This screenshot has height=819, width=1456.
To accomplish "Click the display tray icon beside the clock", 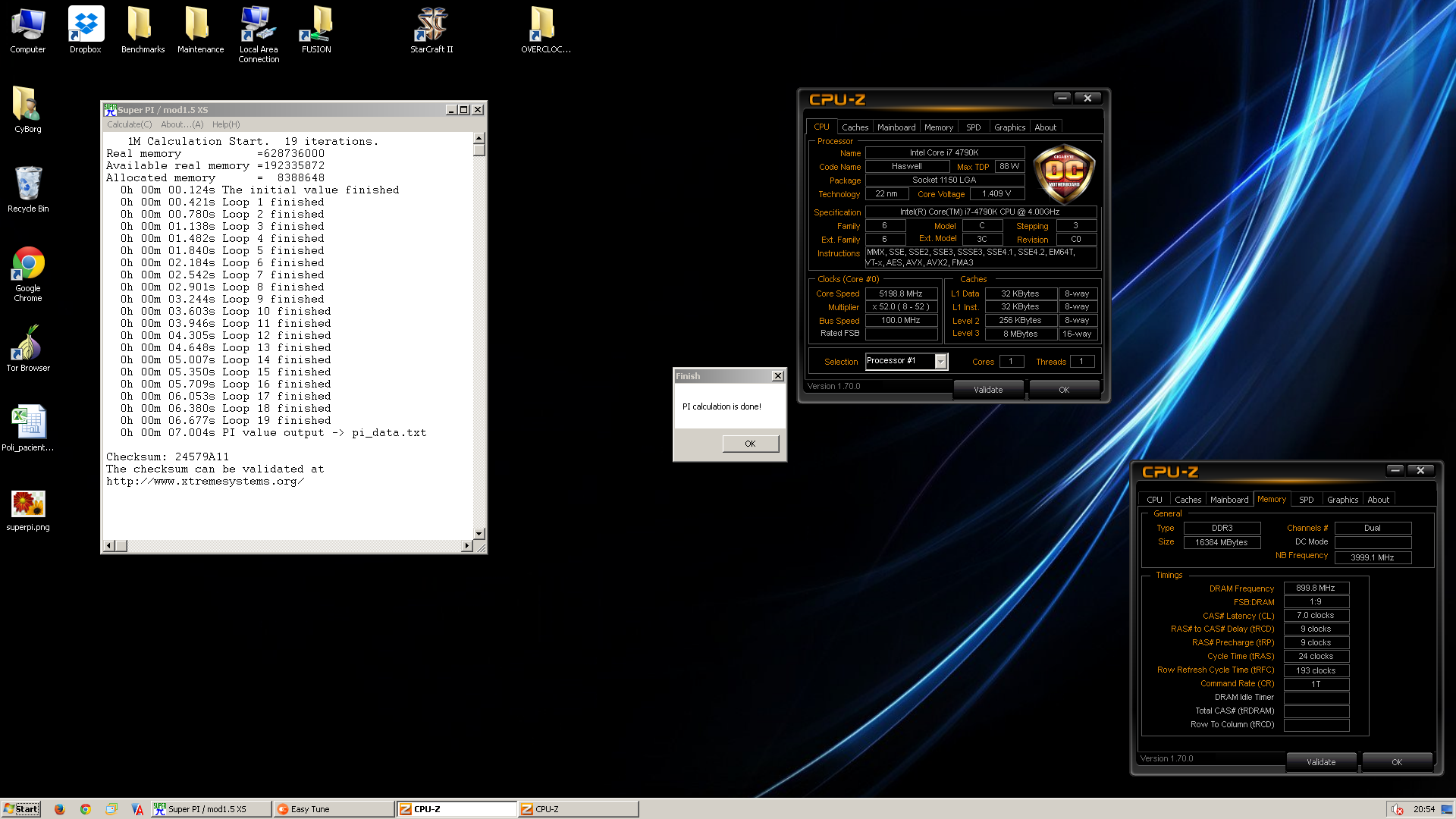I will click(1447, 809).
